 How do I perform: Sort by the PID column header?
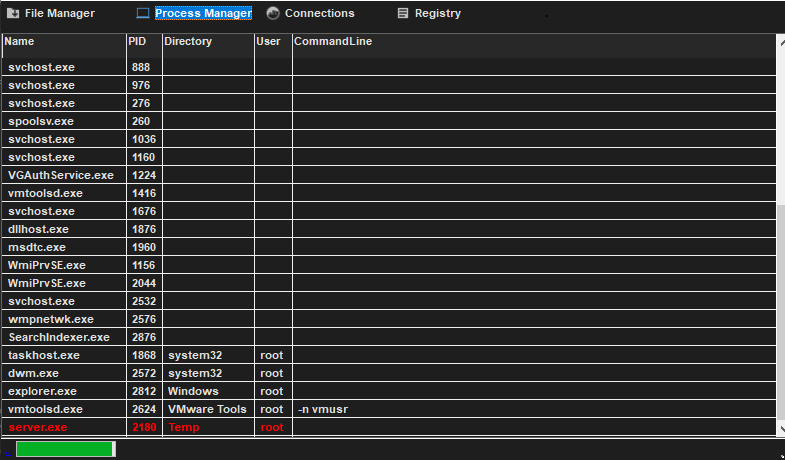[138, 42]
